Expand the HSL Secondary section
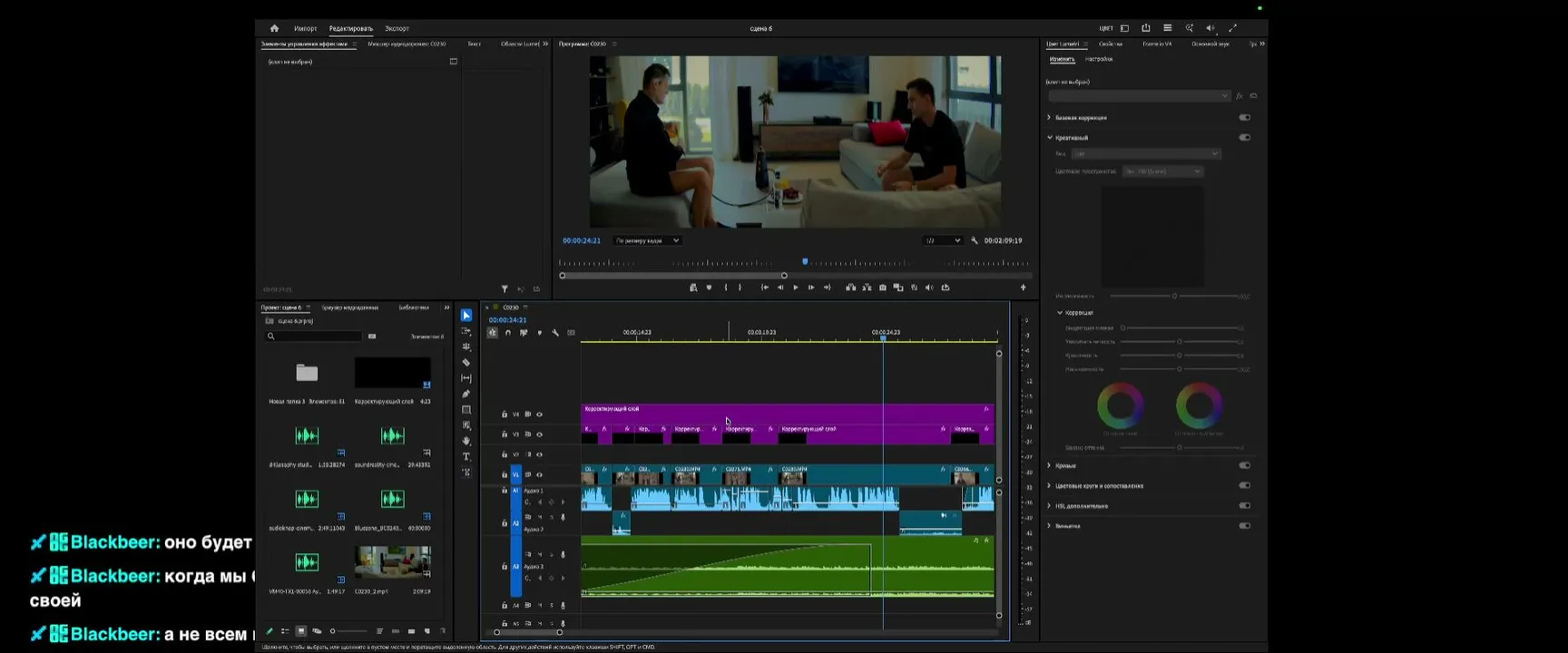1568x653 pixels. 1050,505
